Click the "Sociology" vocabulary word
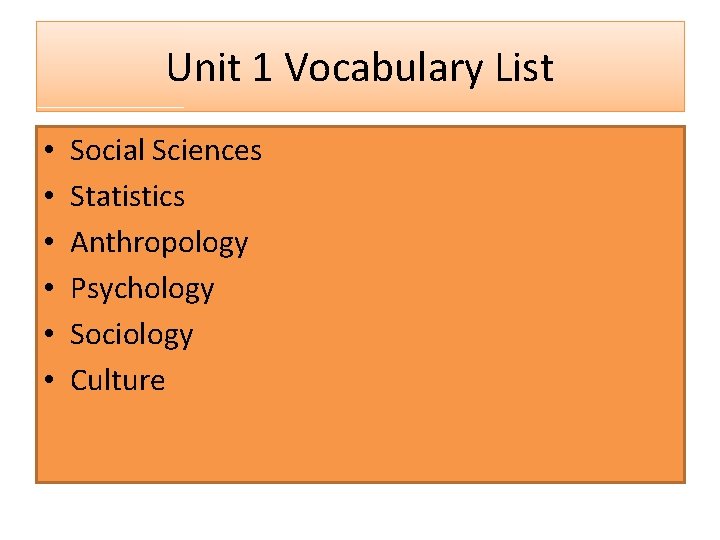Screen dimensions: 720x540 click(x=131, y=335)
